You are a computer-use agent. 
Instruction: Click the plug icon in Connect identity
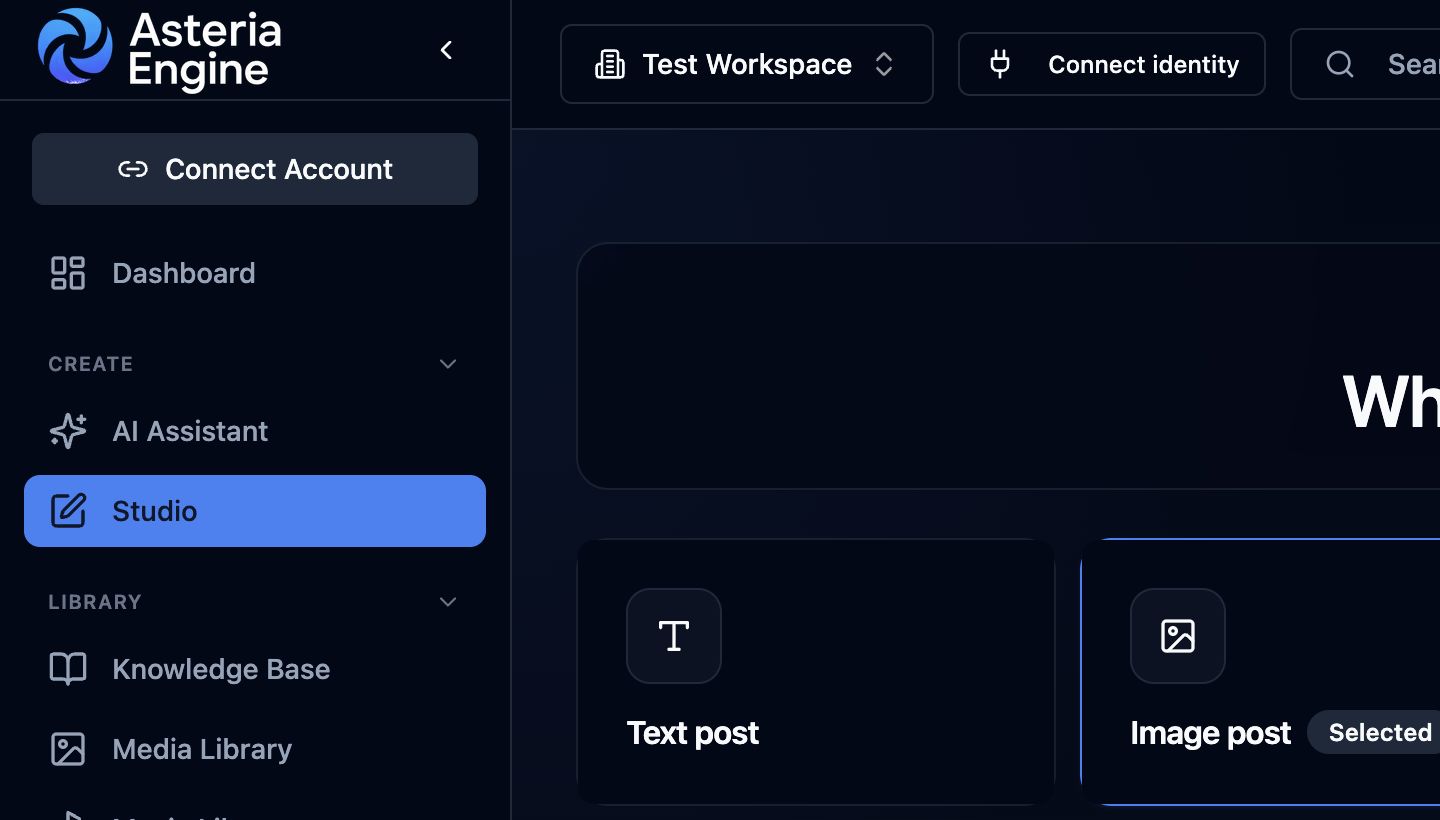coord(1000,65)
